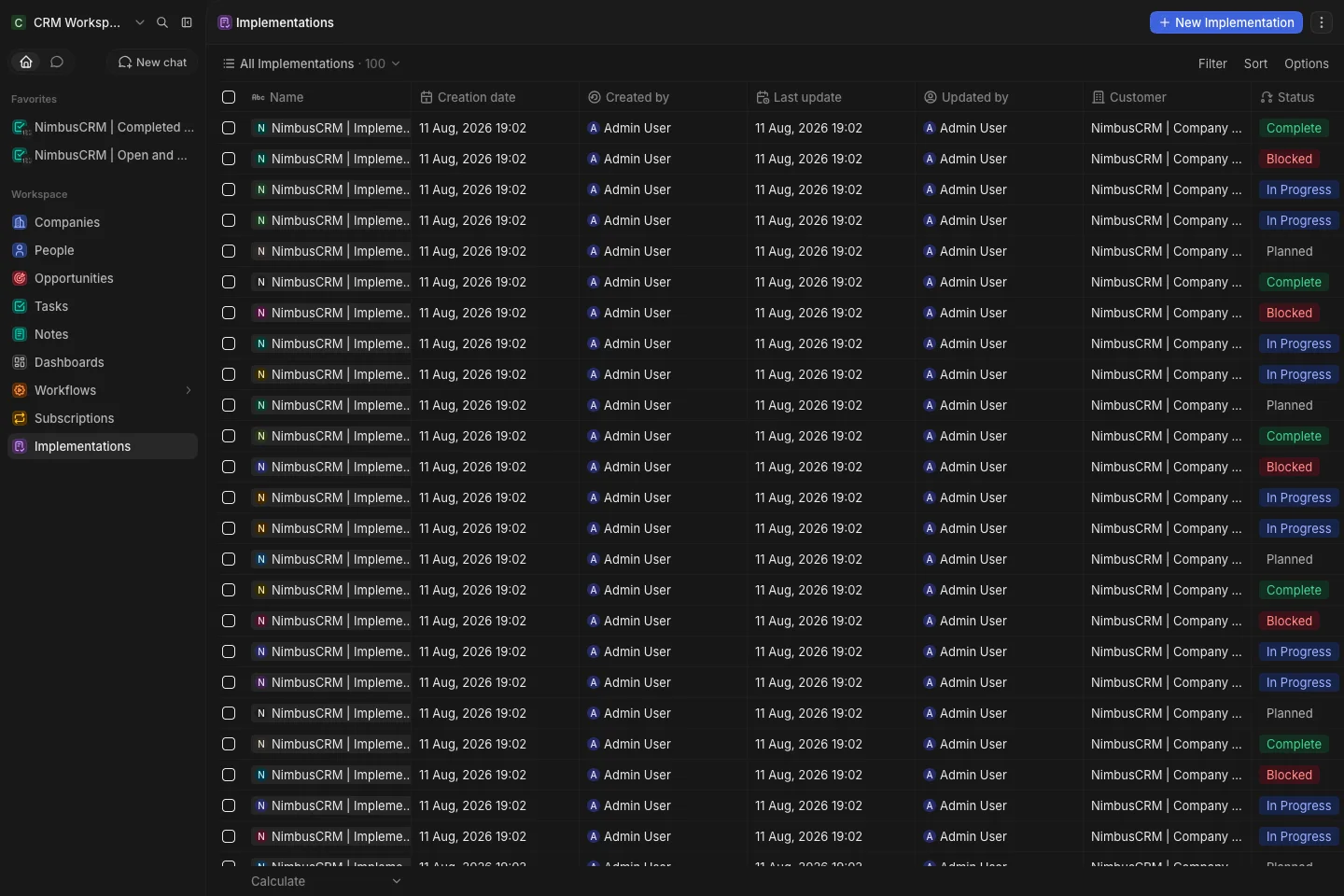
Task: Check the sixth row's checkbox with Complete status
Action: pos(229,282)
